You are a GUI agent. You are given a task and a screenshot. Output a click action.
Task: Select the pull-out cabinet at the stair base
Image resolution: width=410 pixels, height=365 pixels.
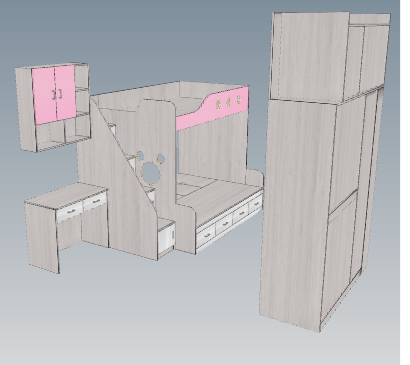[x=166, y=236]
